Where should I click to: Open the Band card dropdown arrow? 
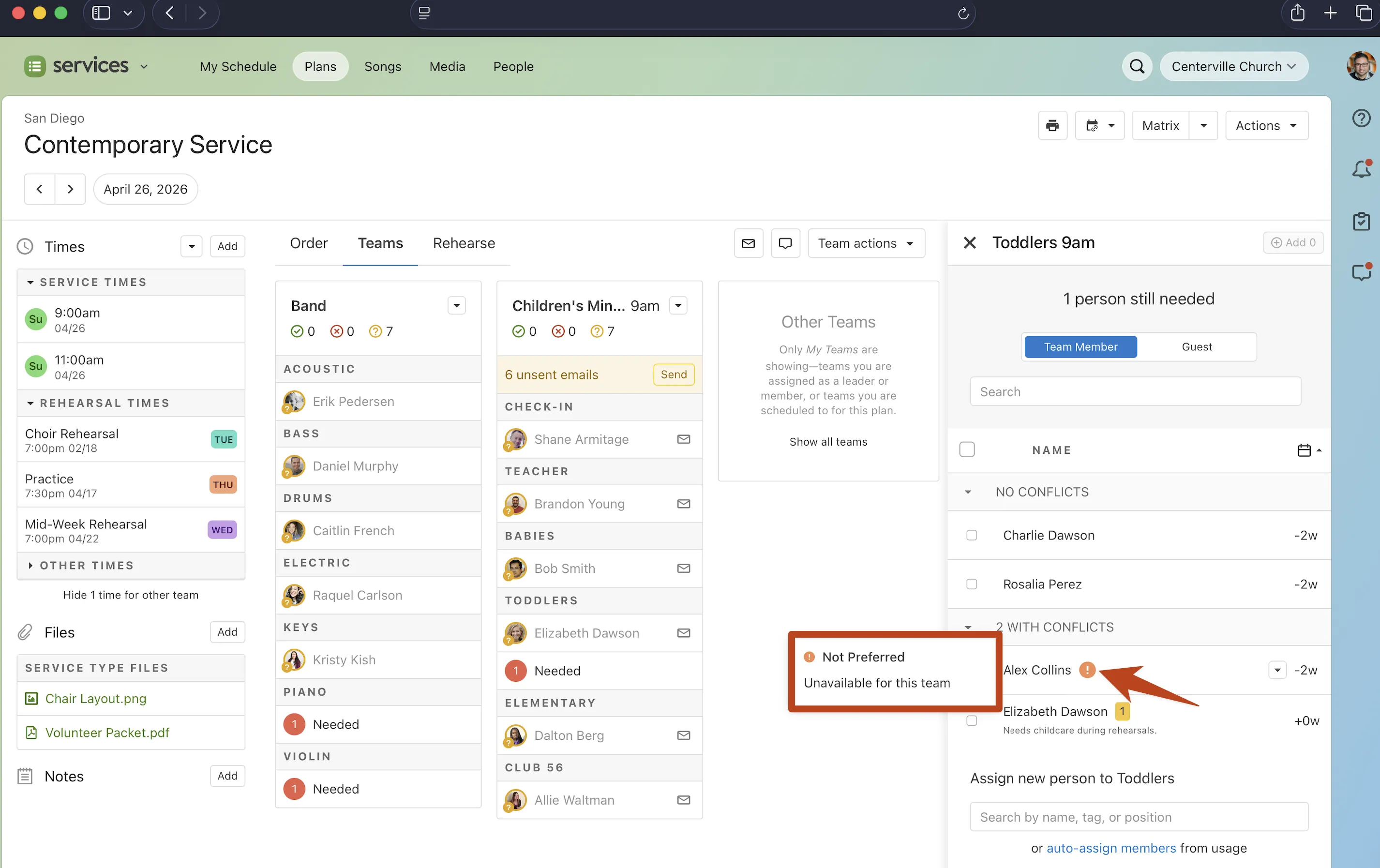click(x=456, y=305)
